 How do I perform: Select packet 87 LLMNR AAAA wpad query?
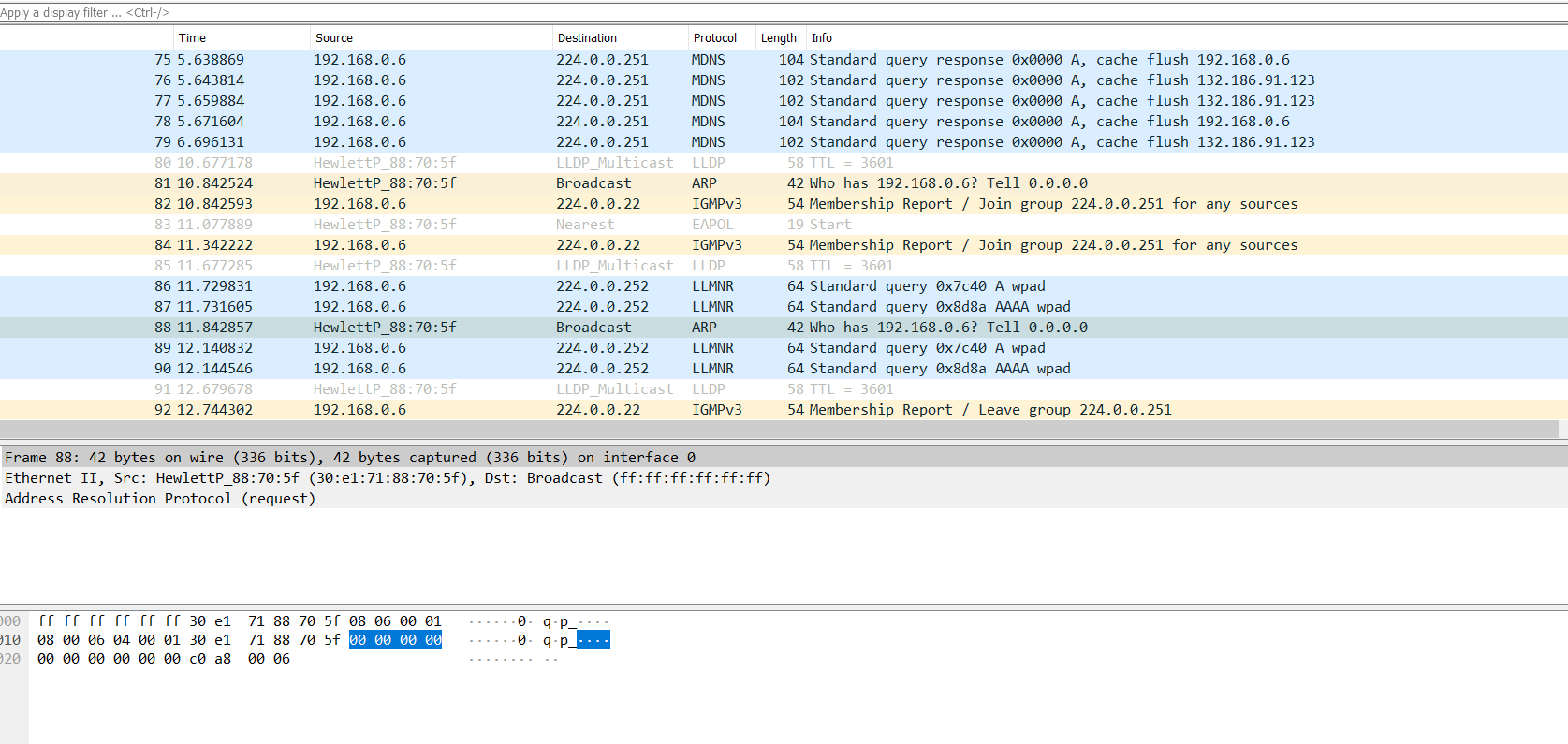784,307
